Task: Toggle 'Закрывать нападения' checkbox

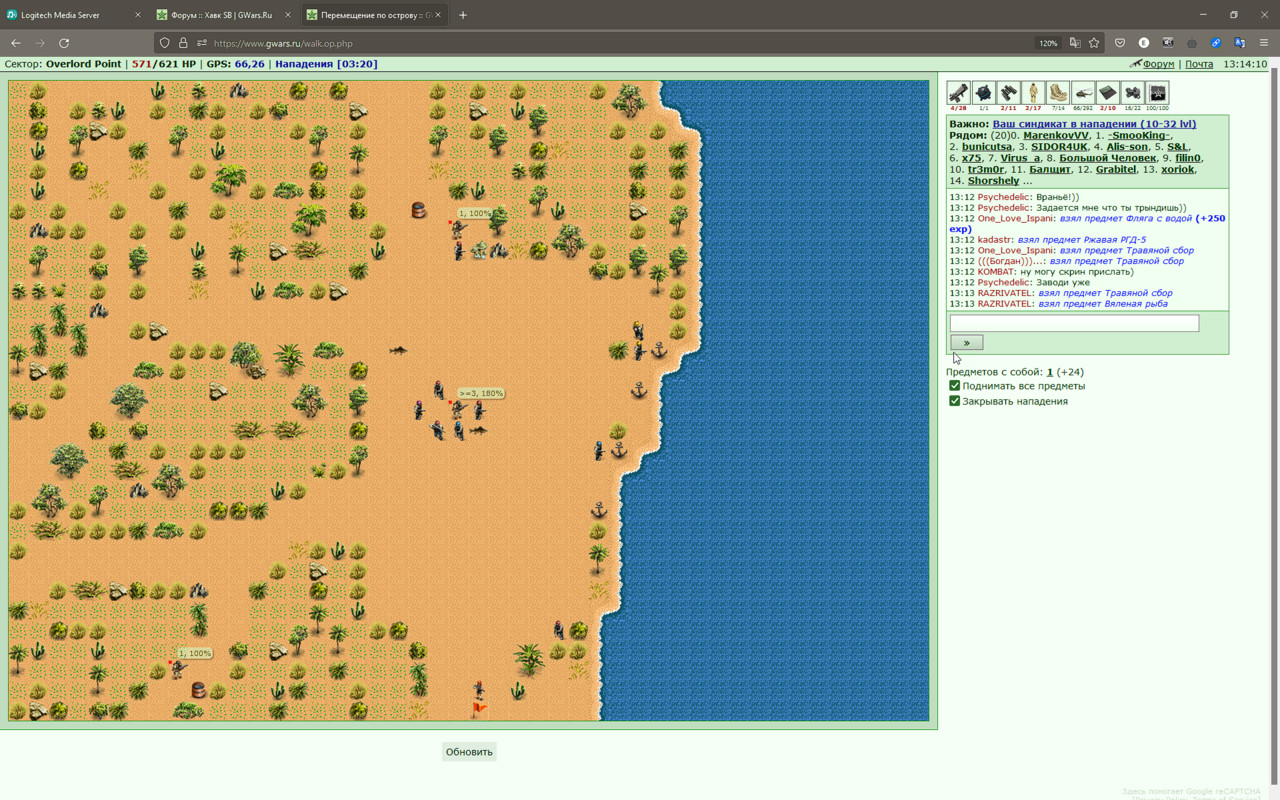Action: point(954,401)
